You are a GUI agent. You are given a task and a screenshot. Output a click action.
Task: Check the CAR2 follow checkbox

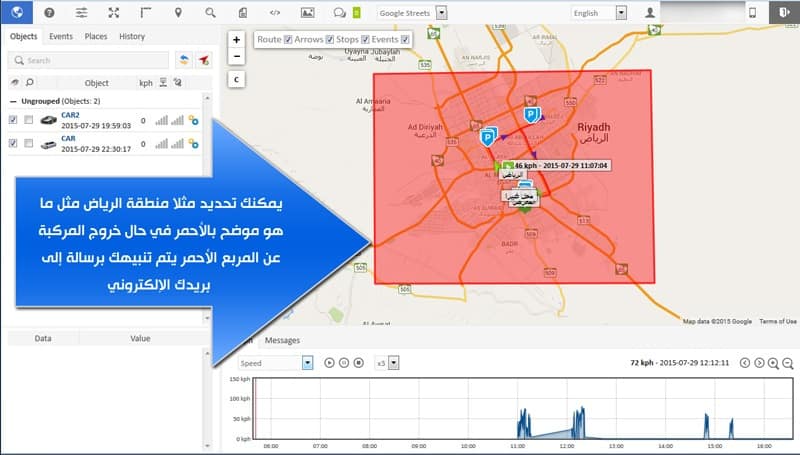pyautogui.click(x=29, y=120)
